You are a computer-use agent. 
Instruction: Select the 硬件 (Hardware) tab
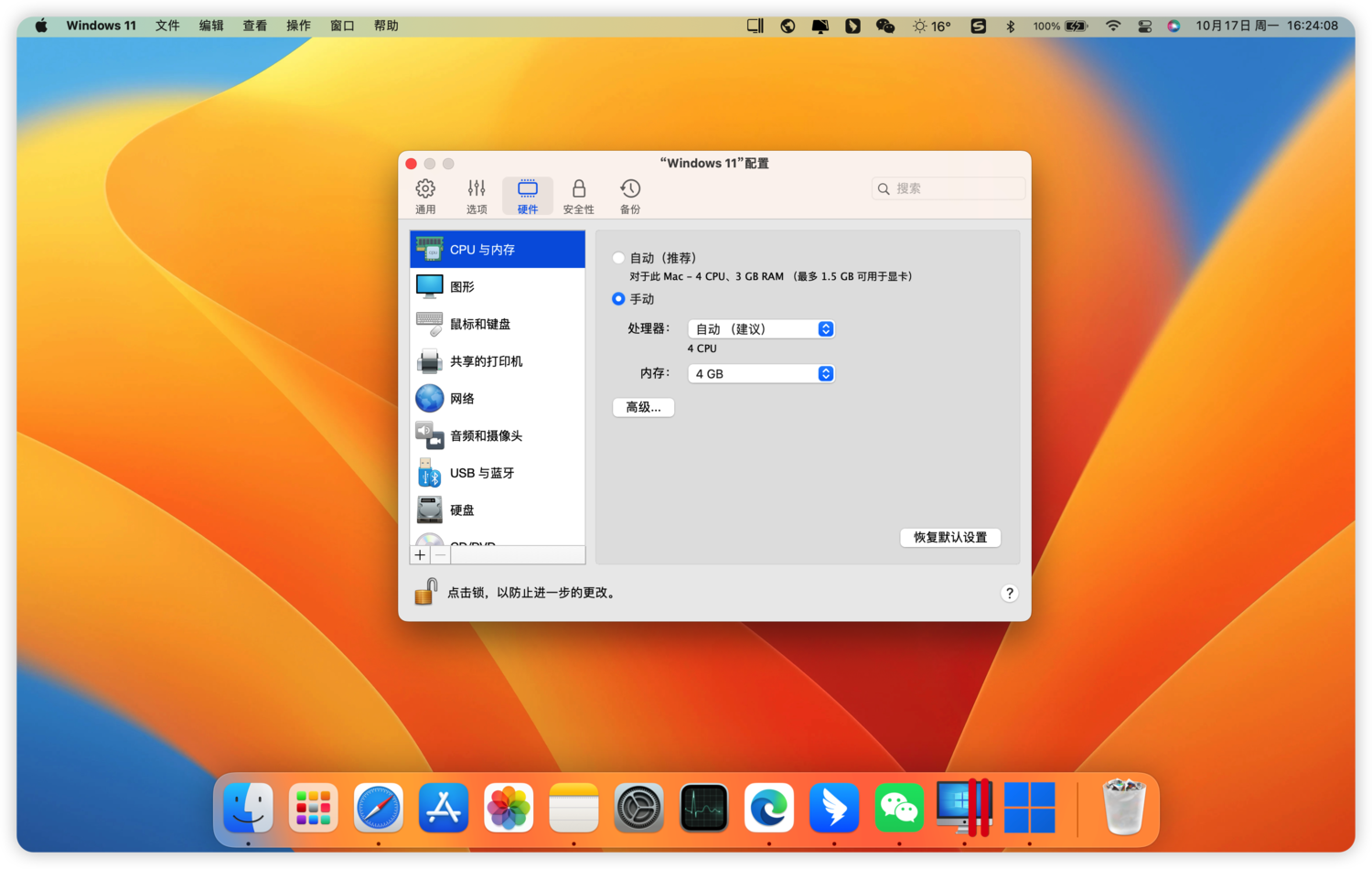(528, 197)
